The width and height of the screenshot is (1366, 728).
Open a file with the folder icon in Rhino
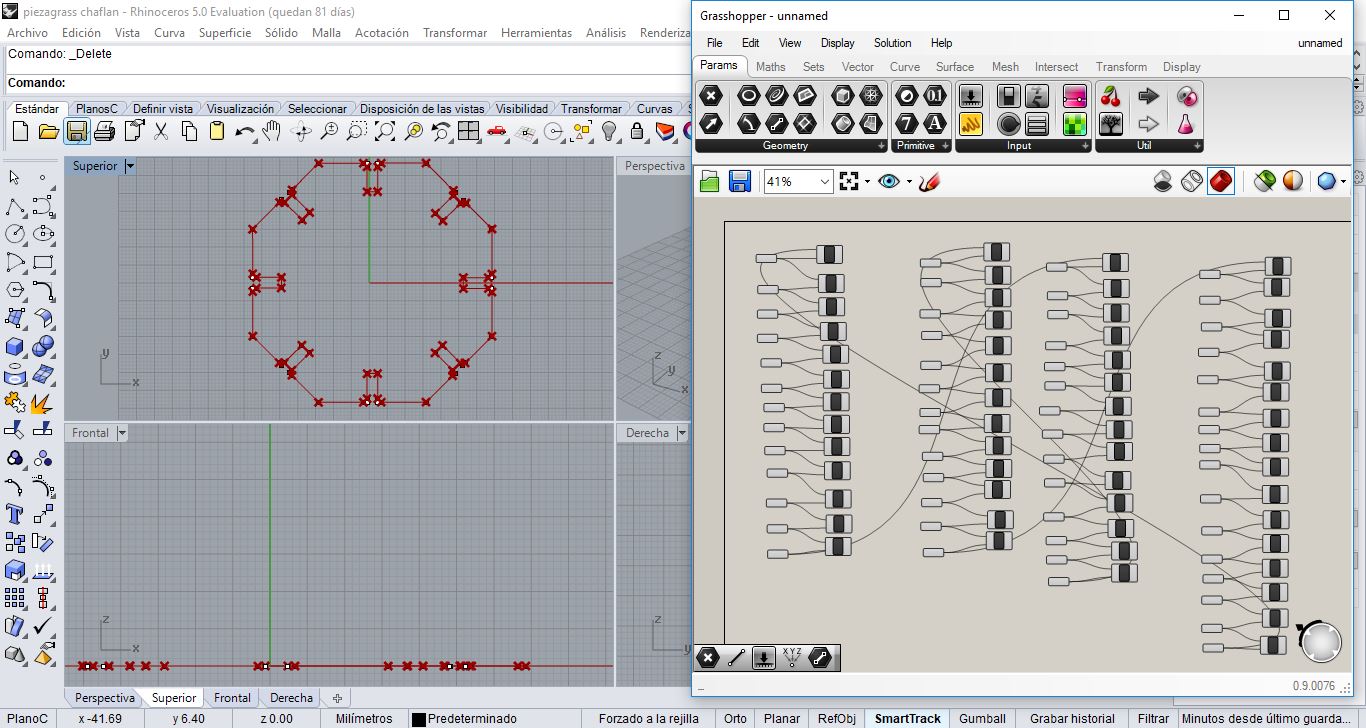[x=48, y=131]
